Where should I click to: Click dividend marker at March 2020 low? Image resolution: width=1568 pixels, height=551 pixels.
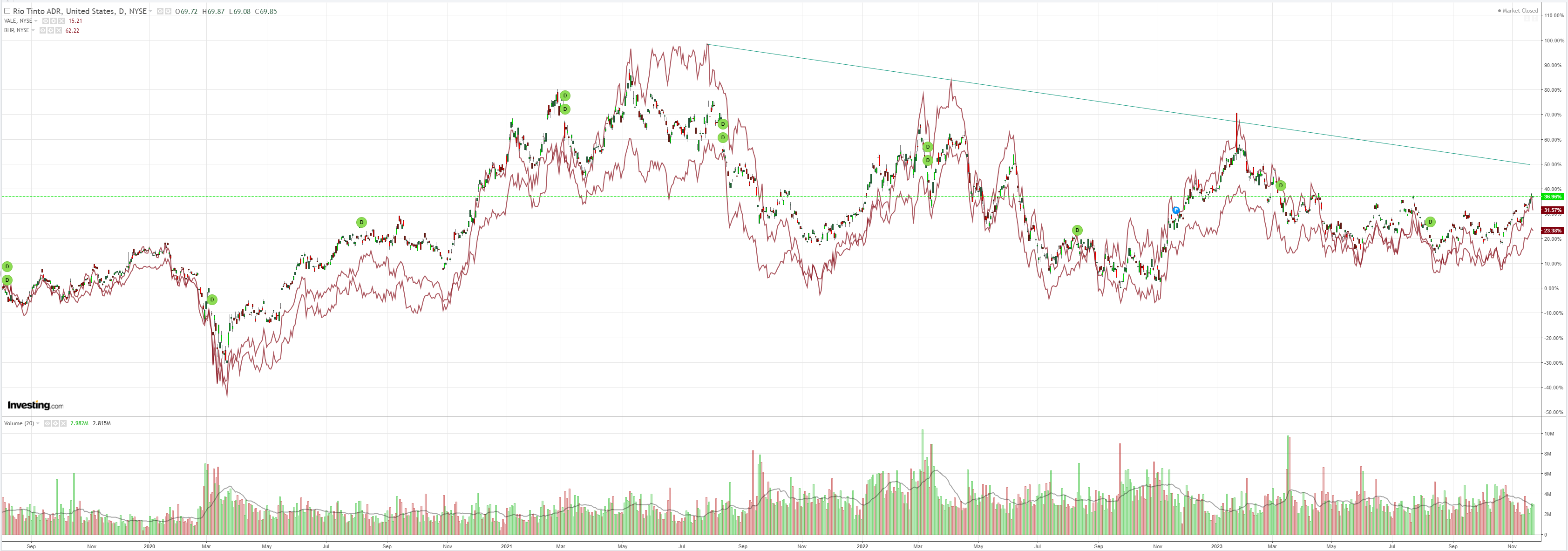212,299
